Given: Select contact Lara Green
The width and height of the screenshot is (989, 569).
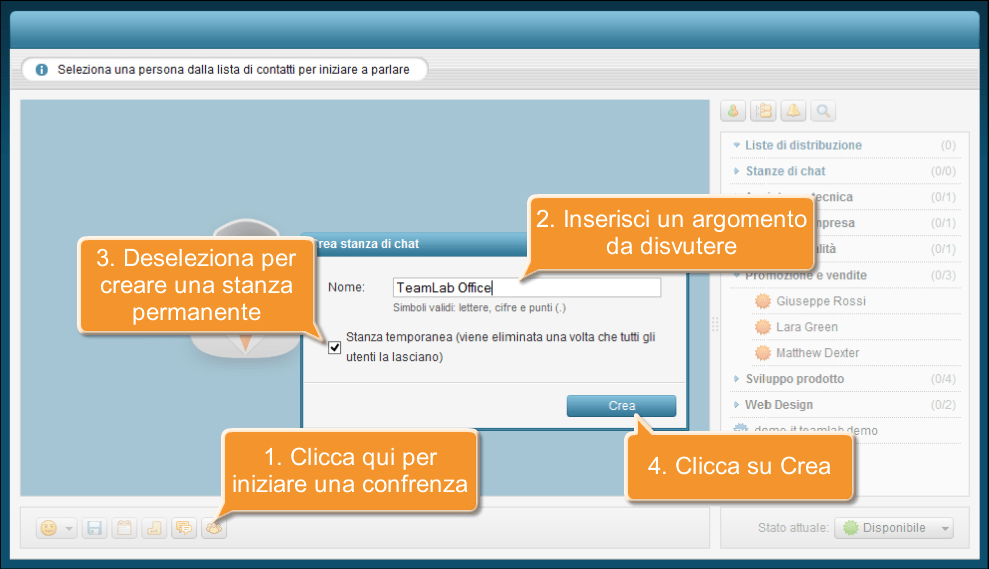Looking at the screenshot, I should pyautogui.click(x=807, y=327).
